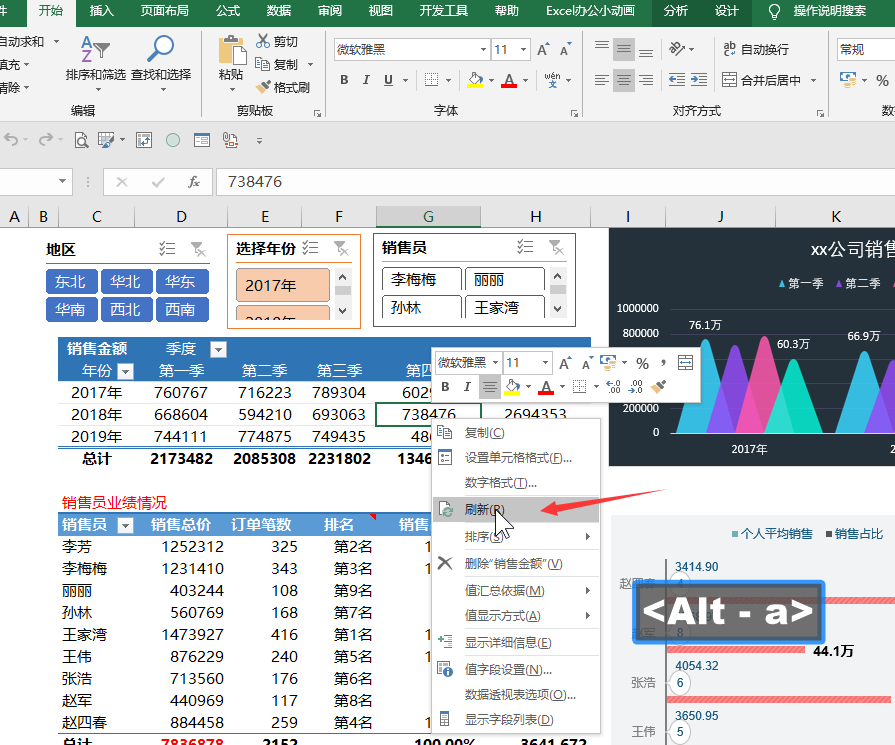
Task: Toggle underline in ribbon font group
Action: coord(389,80)
